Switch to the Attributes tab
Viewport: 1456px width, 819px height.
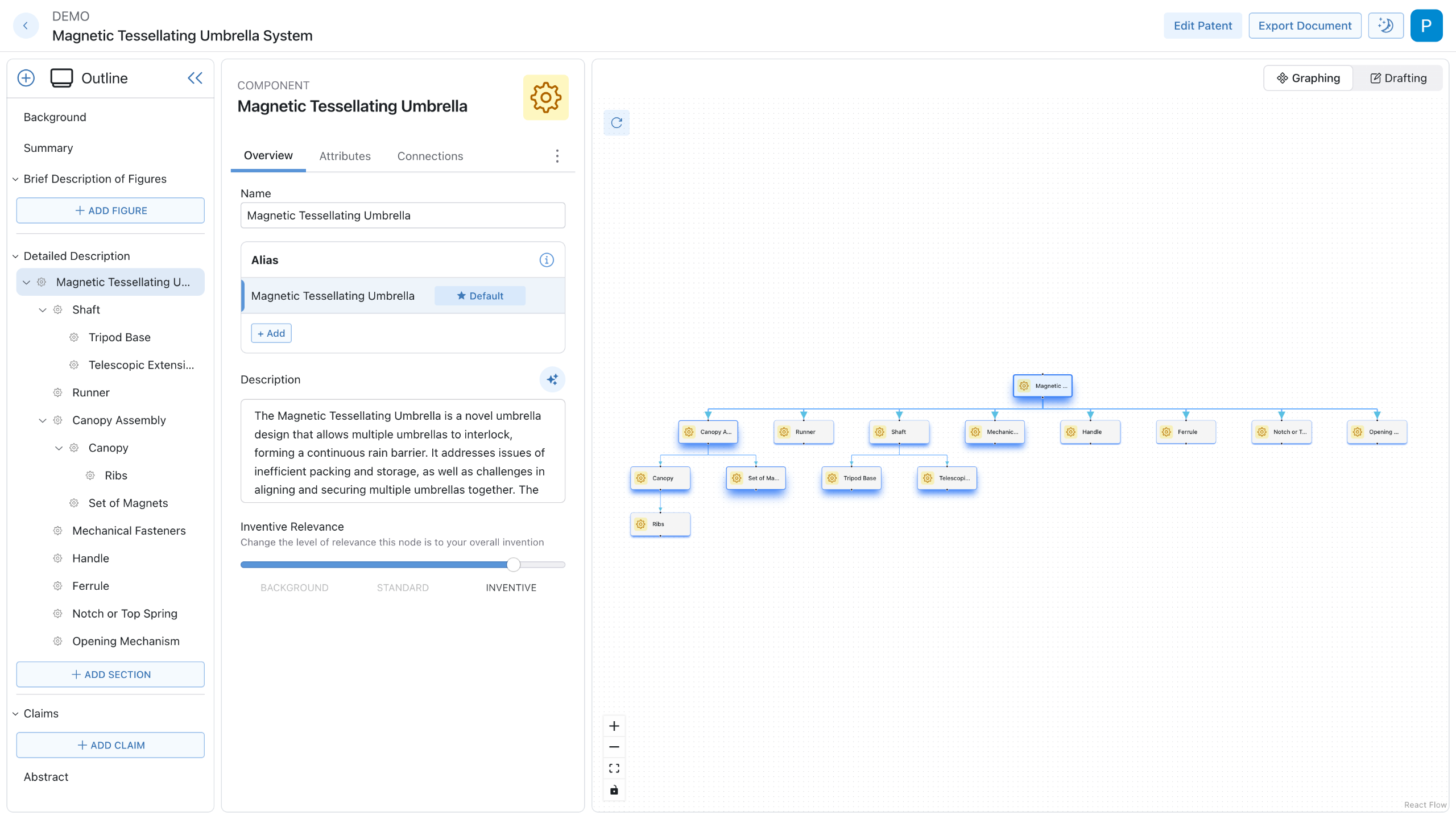click(x=345, y=156)
